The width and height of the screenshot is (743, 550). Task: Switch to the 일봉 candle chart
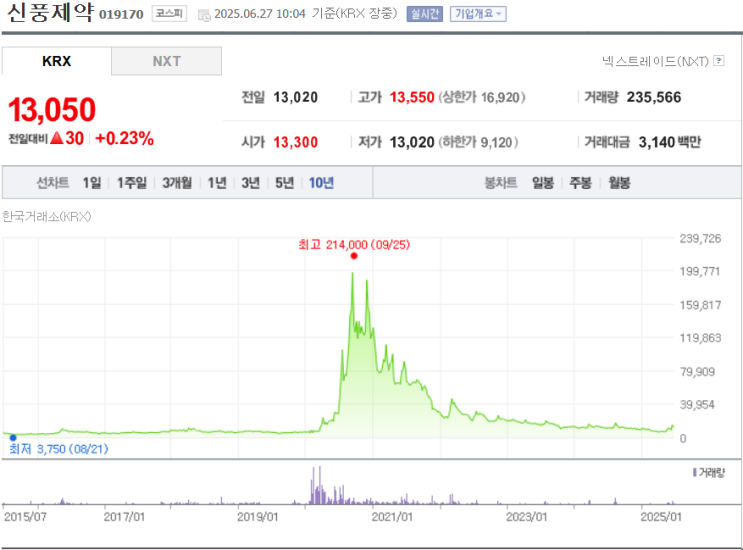(x=543, y=182)
